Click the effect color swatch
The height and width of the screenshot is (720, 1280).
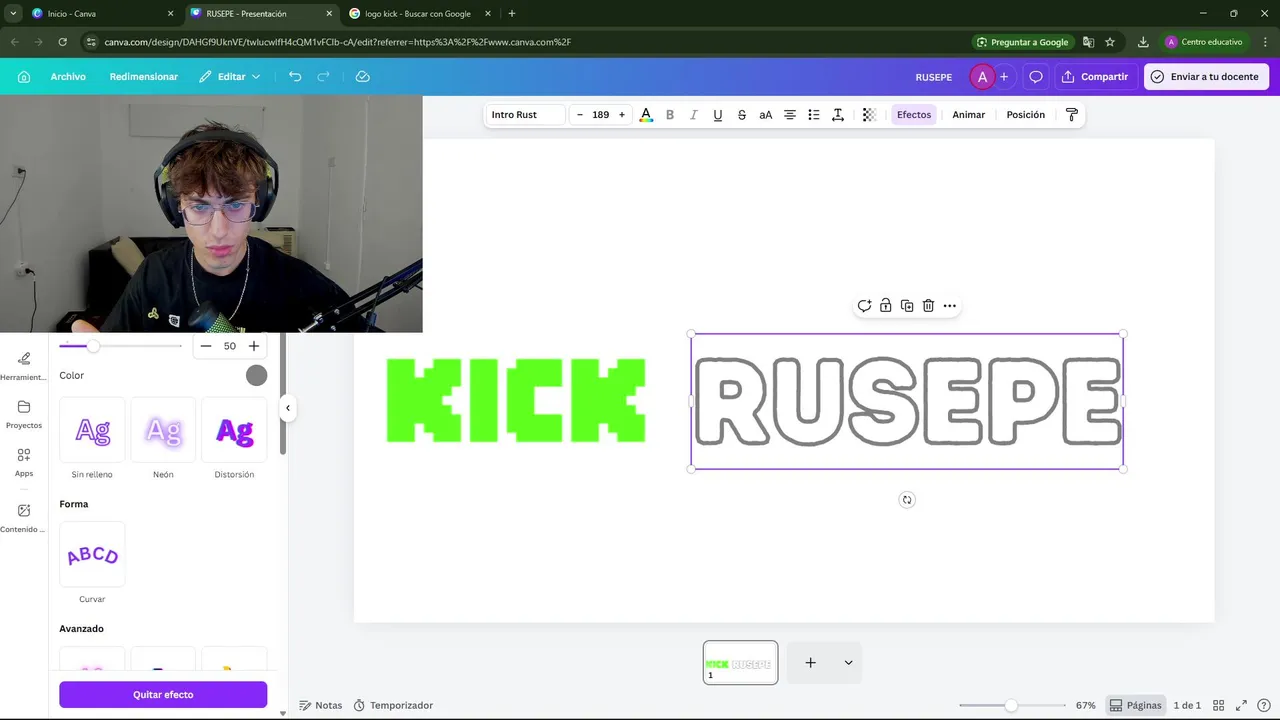(257, 376)
